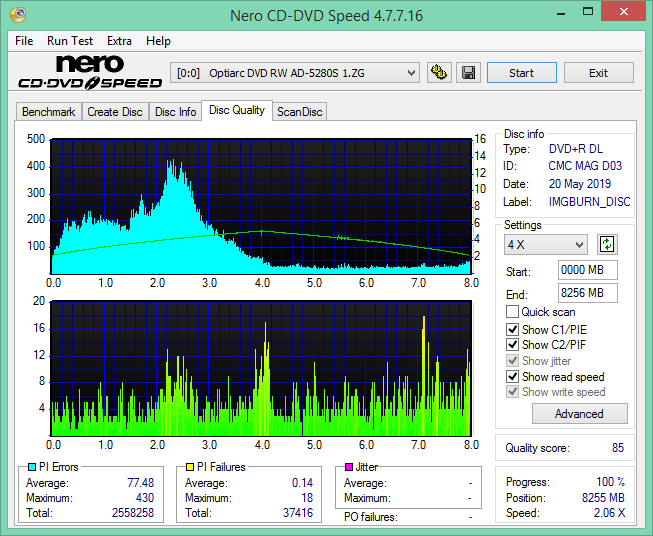Viewport: 653px width, 536px height.
Task: Click the magenta Jitter legend square
Action: click(349, 467)
